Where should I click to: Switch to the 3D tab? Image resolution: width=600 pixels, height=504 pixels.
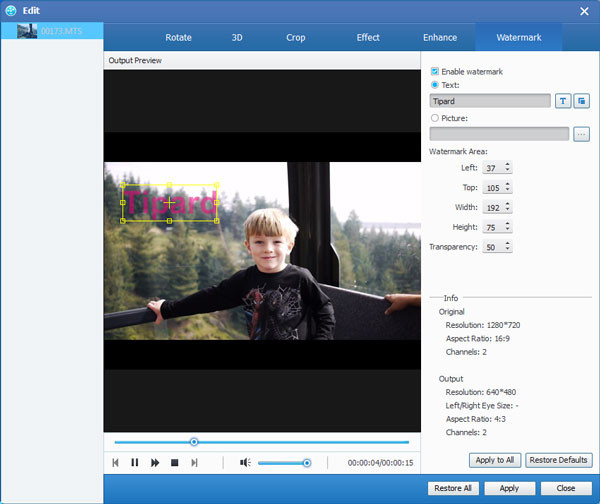coord(237,38)
